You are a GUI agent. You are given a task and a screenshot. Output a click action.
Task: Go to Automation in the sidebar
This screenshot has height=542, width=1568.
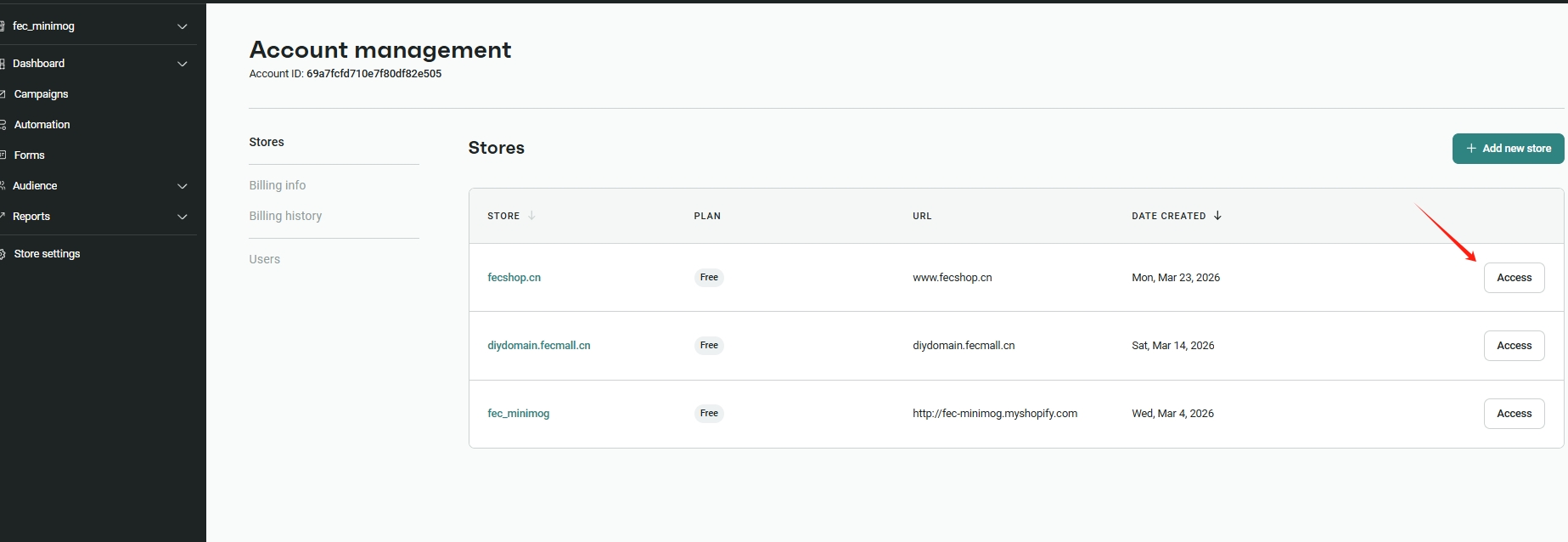42,125
